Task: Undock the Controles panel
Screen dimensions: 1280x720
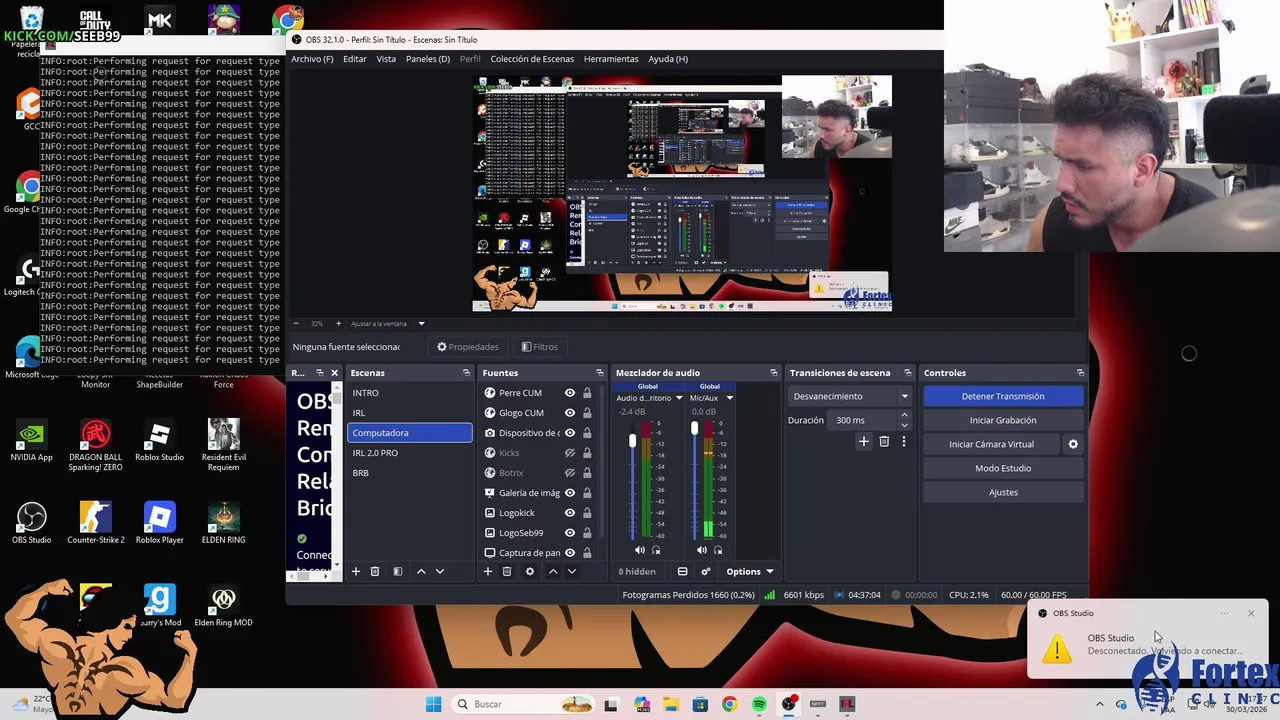Action: click(x=1080, y=373)
